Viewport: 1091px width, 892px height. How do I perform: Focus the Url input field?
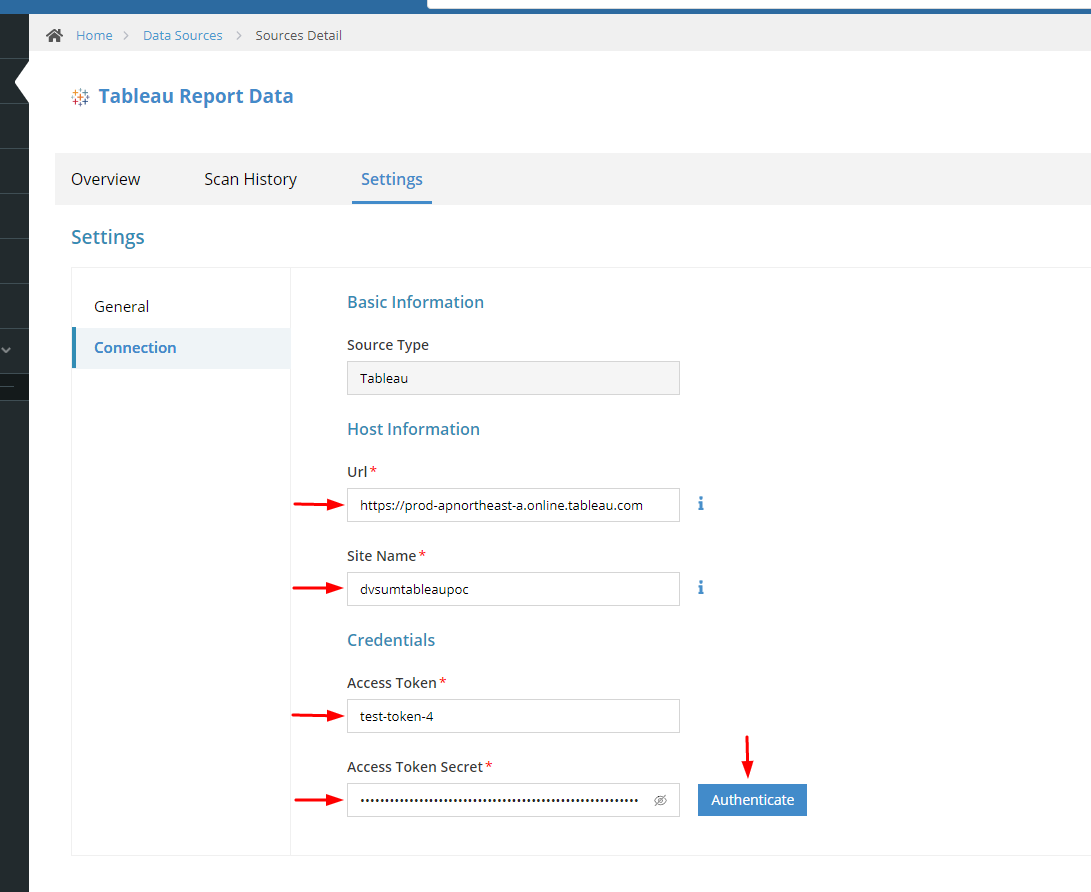(513, 505)
